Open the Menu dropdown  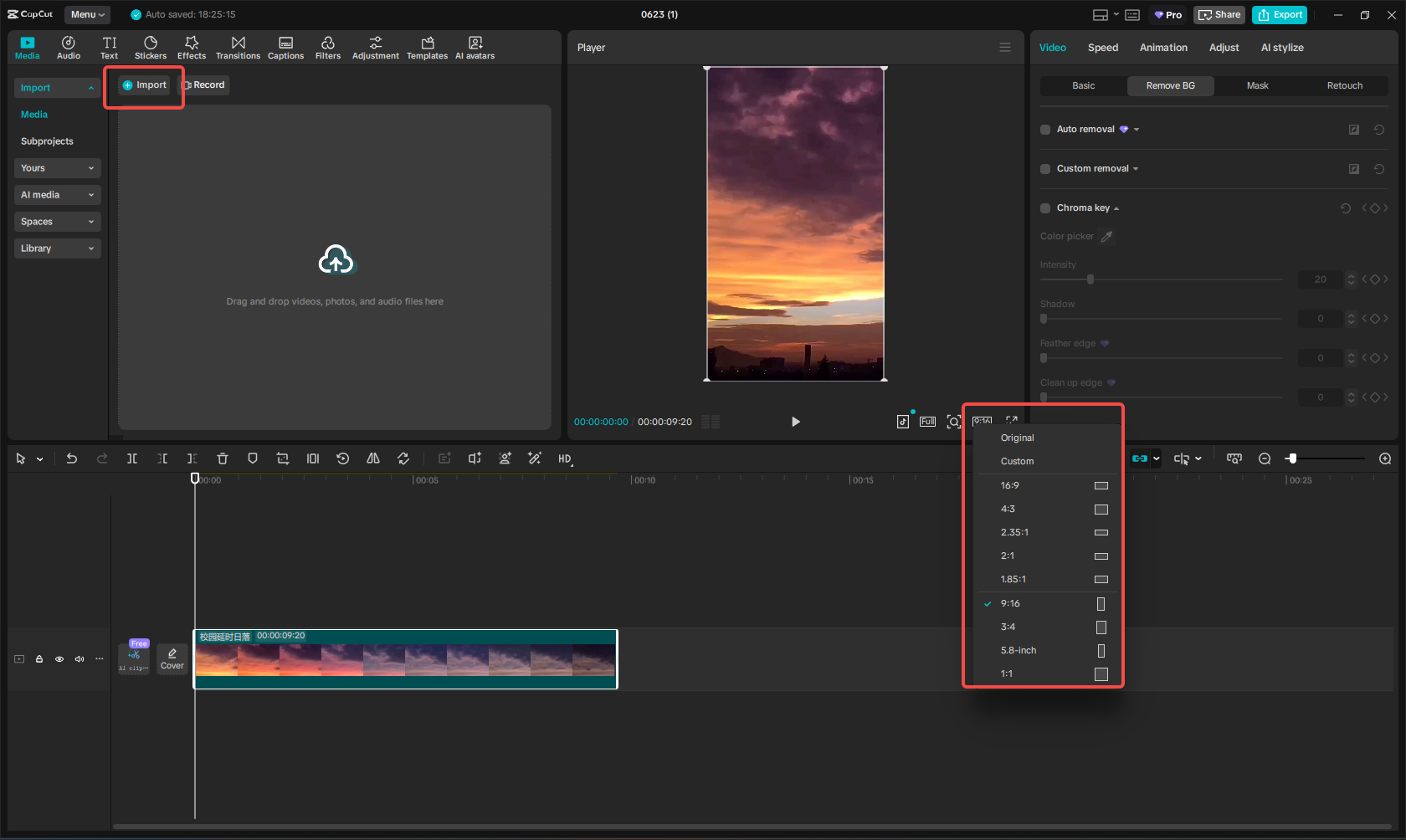click(87, 14)
